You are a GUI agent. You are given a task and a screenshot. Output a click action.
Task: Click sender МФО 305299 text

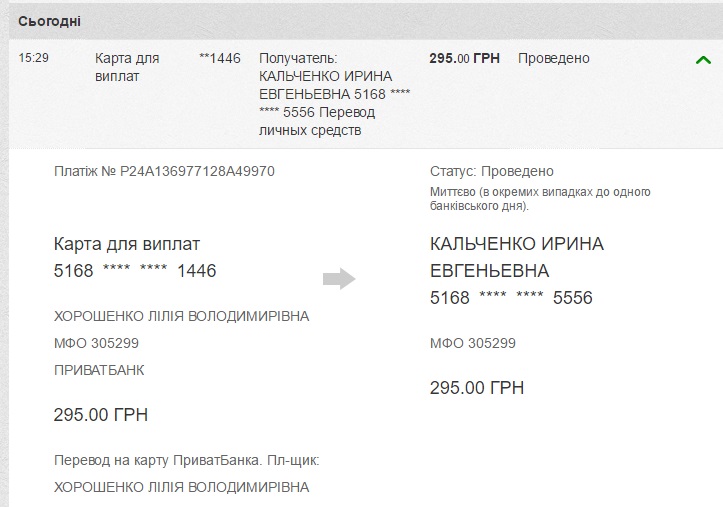coord(96,343)
